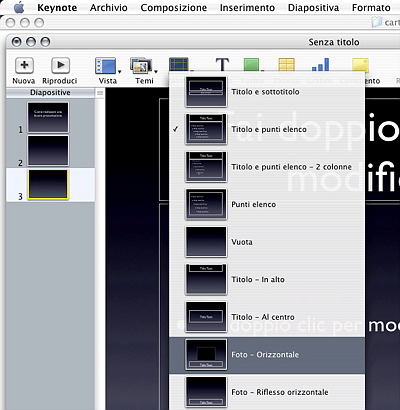
Task: Click the Temi toolbar label
Action: [144, 81]
